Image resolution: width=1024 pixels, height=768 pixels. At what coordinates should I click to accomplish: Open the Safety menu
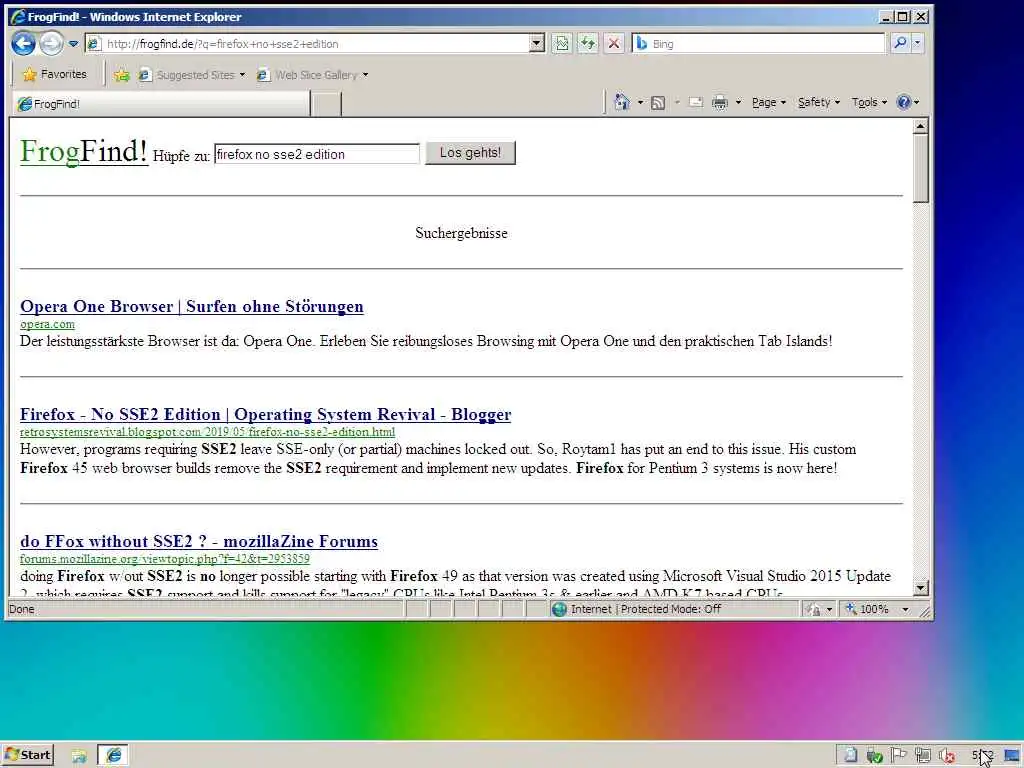pyautogui.click(x=819, y=103)
